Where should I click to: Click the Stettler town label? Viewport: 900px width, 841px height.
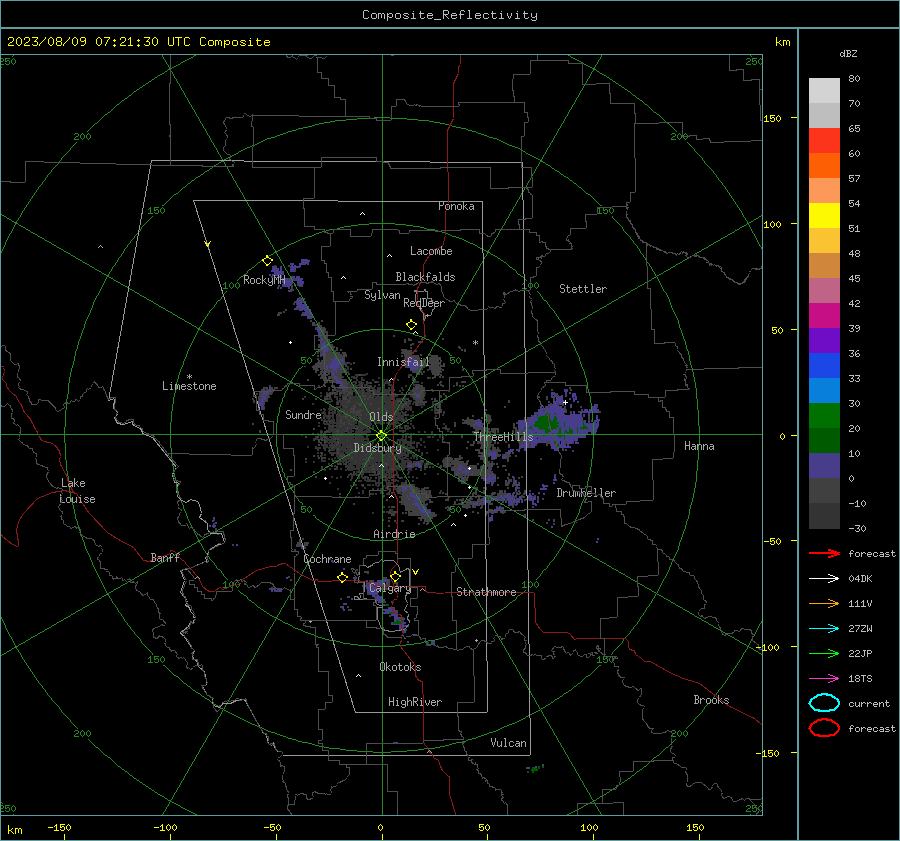tap(583, 289)
